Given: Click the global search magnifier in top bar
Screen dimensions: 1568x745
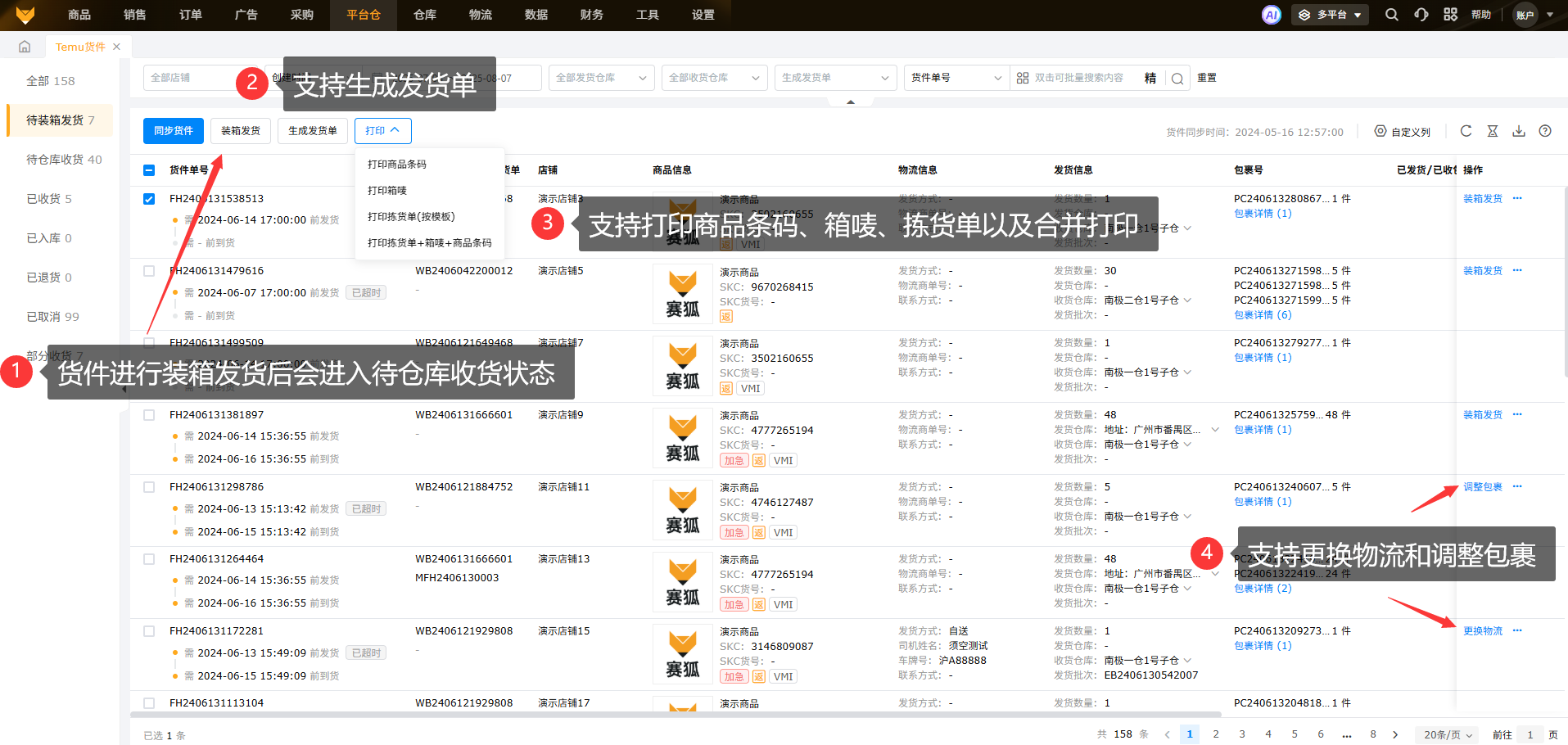Looking at the screenshot, I should point(1391,15).
